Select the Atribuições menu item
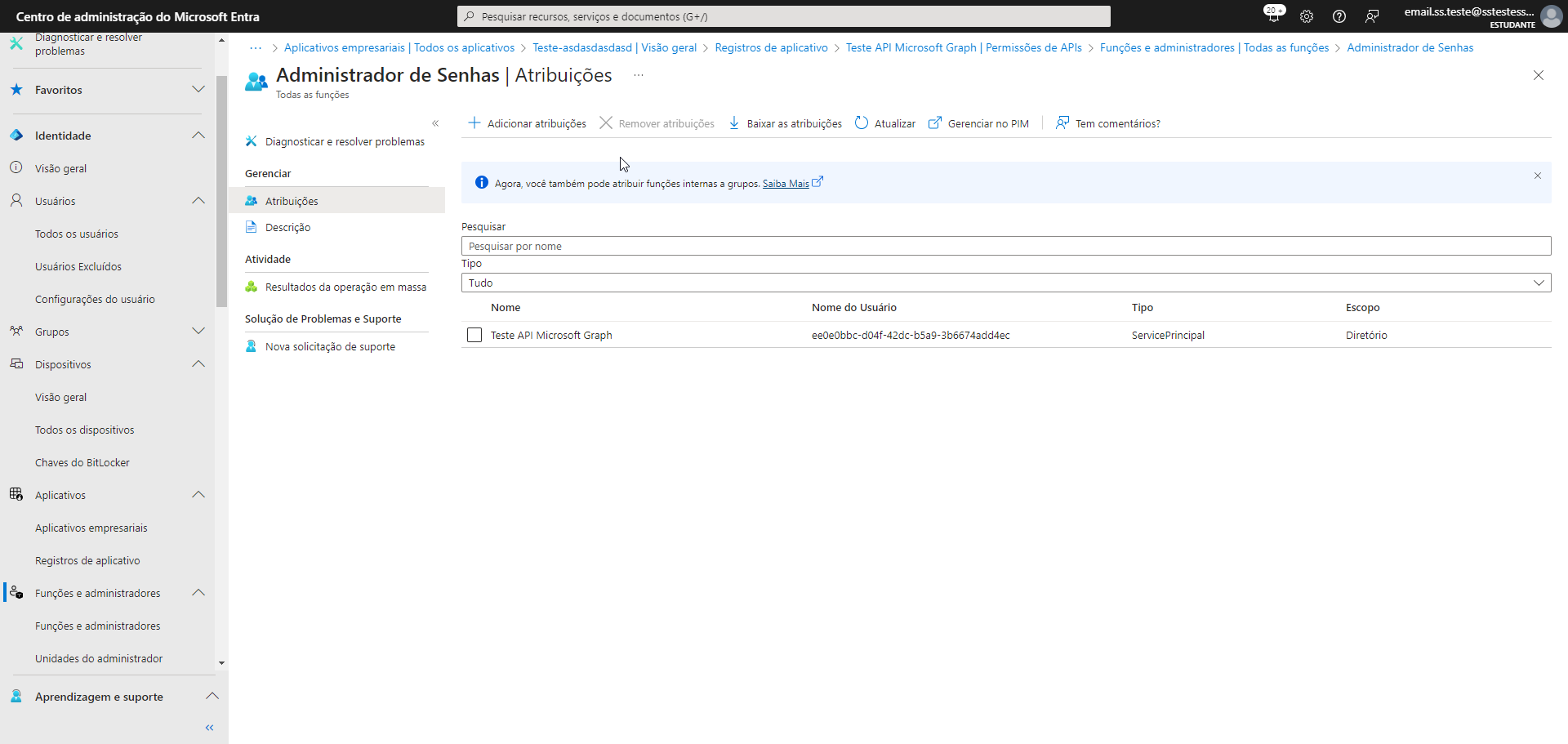Screen dimensions: 1568x744 (336, 201)
